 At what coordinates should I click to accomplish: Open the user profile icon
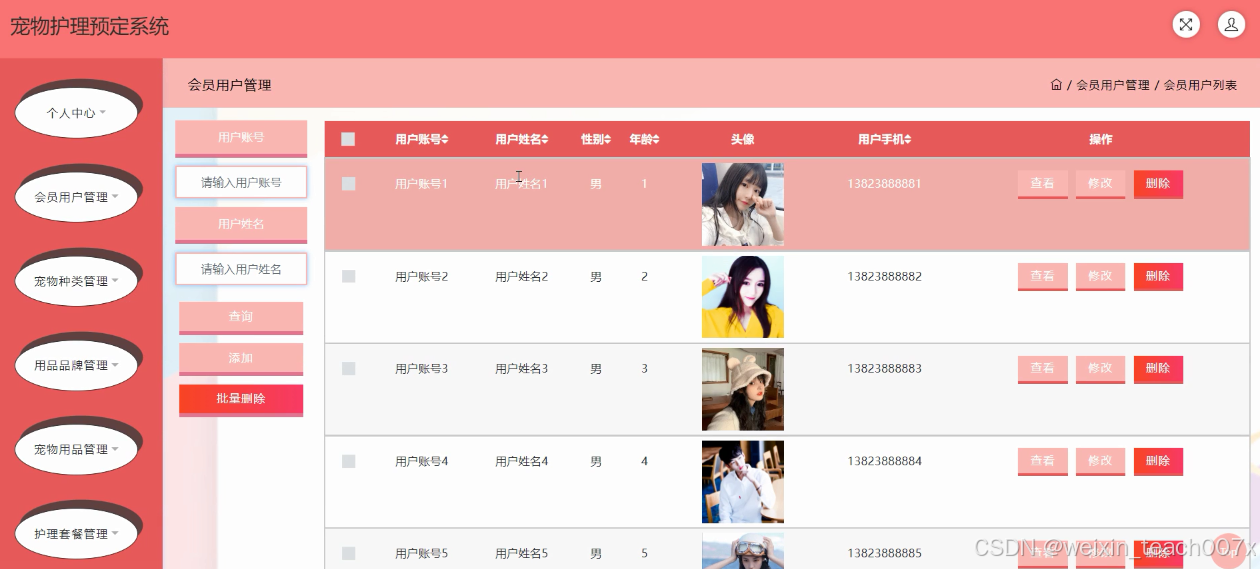1231,25
